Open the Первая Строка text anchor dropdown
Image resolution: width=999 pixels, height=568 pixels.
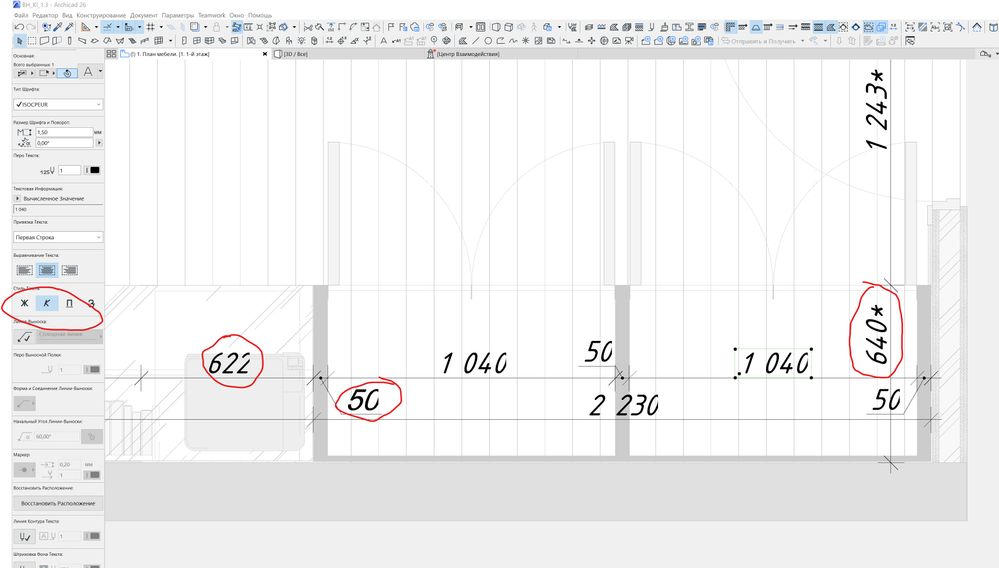click(x=58, y=238)
